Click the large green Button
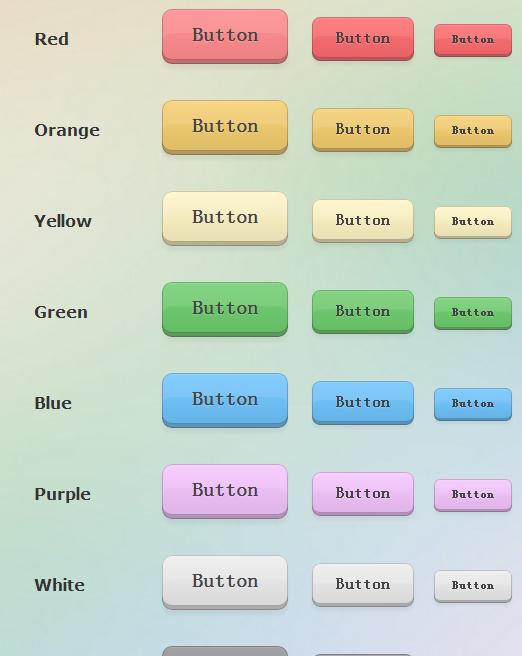 225,309
